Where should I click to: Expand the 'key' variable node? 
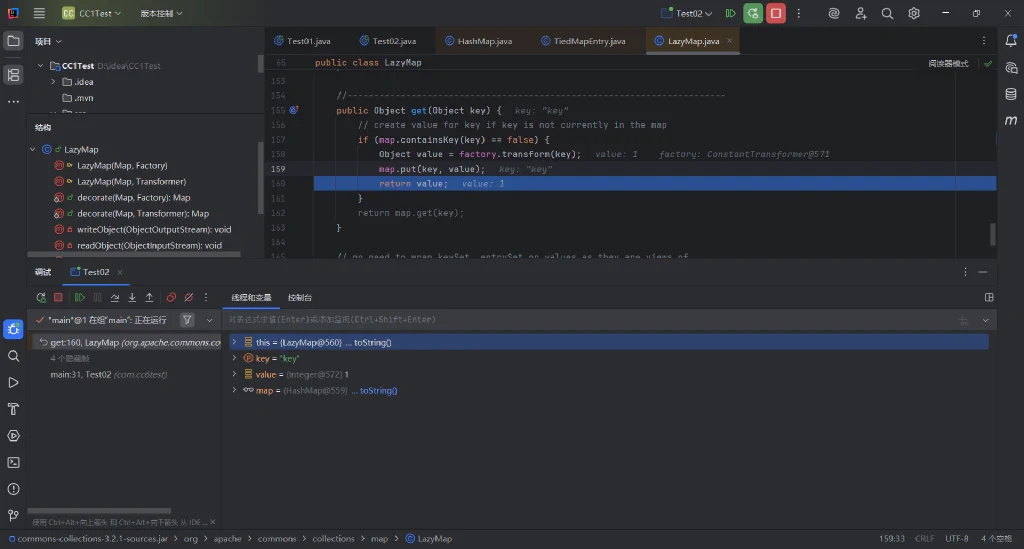click(234, 358)
